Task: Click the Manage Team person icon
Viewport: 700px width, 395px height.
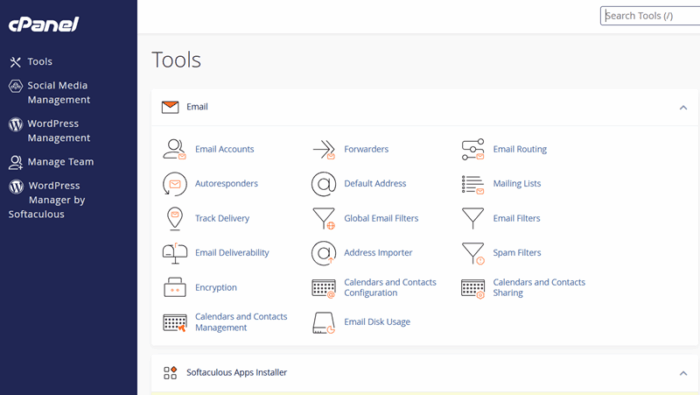Action: 16,162
